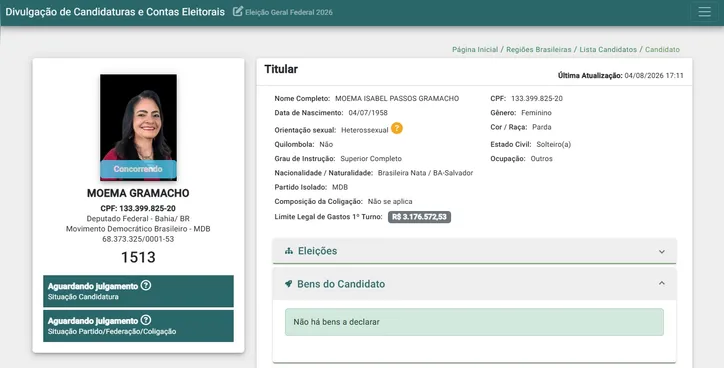The image size is (724, 368).
Task: Click the Situação Partido/Federação/Coligação status box
Action: (138, 326)
